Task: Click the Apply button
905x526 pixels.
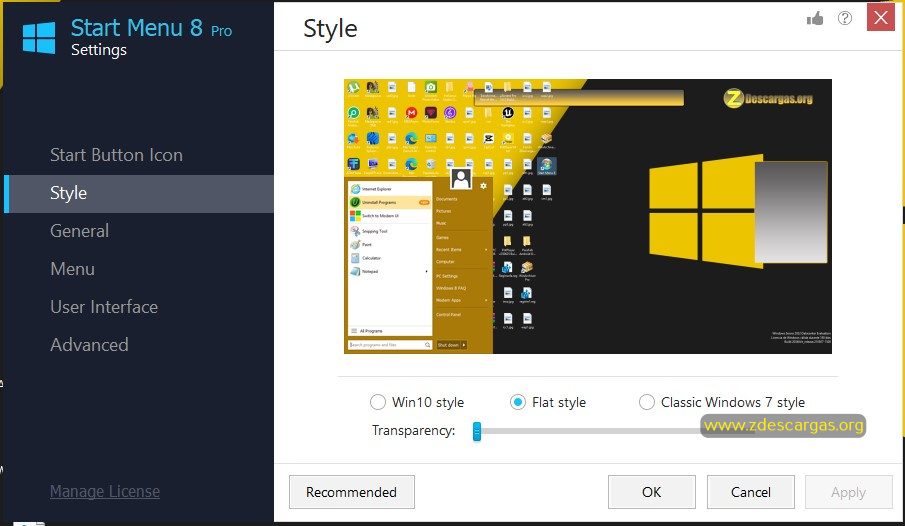Action: pyautogui.click(x=848, y=492)
